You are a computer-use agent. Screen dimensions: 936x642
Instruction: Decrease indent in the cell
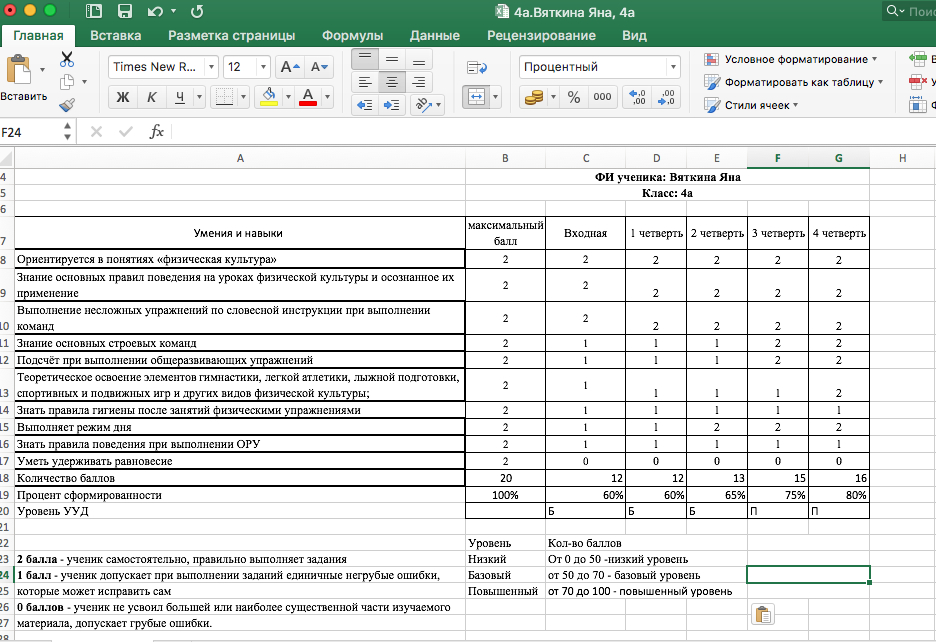click(364, 105)
